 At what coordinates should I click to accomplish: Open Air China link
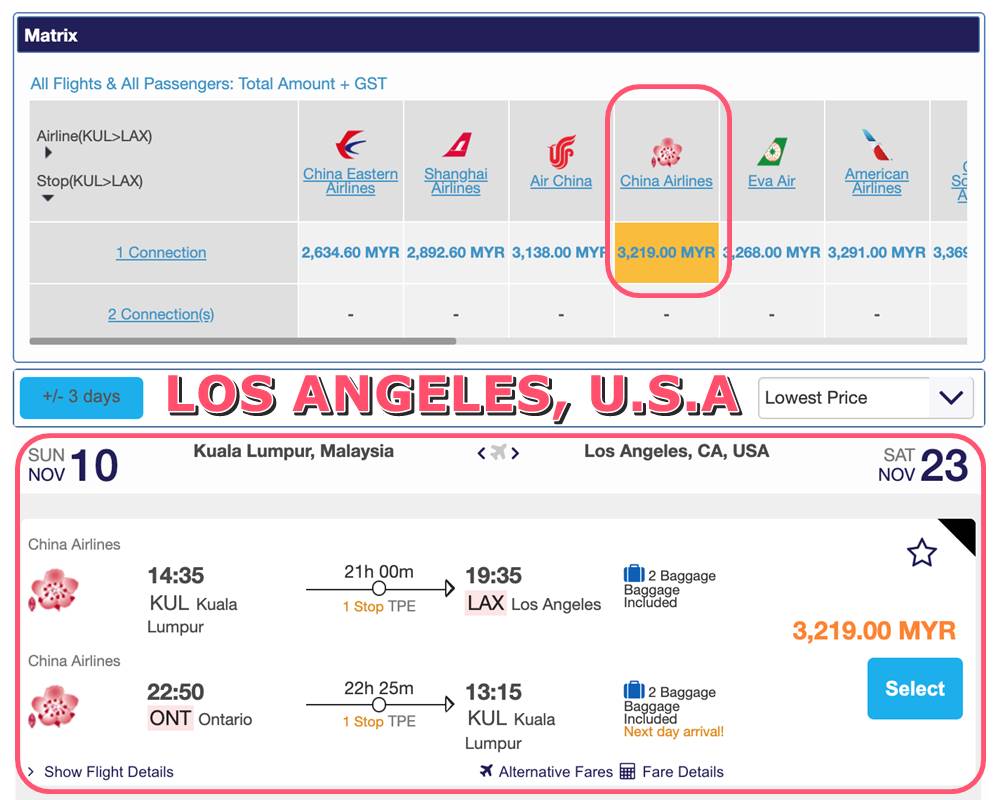tap(561, 181)
